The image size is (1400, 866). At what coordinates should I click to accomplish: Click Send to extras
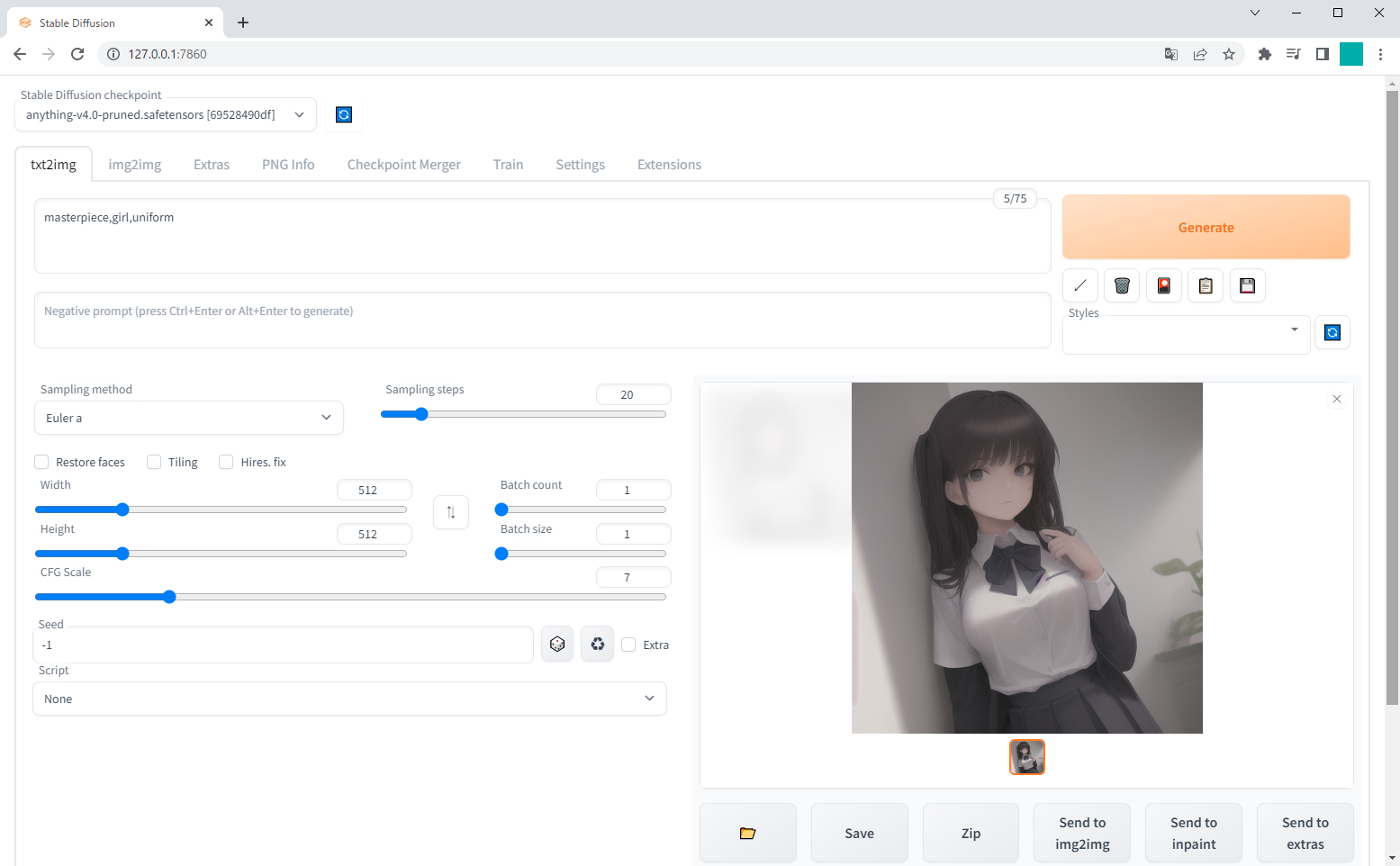tap(1305, 834)
